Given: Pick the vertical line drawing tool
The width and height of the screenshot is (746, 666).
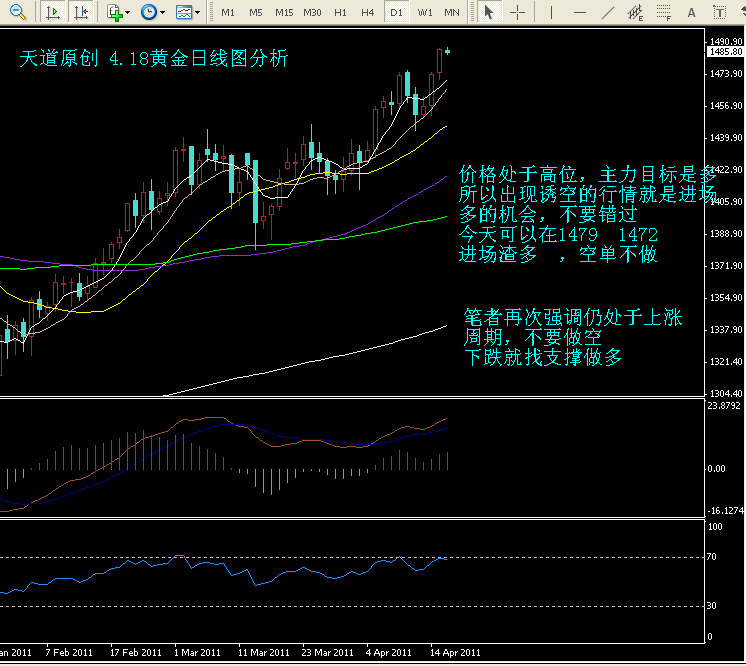Looking at the screenshot, I should coord(551,12).
